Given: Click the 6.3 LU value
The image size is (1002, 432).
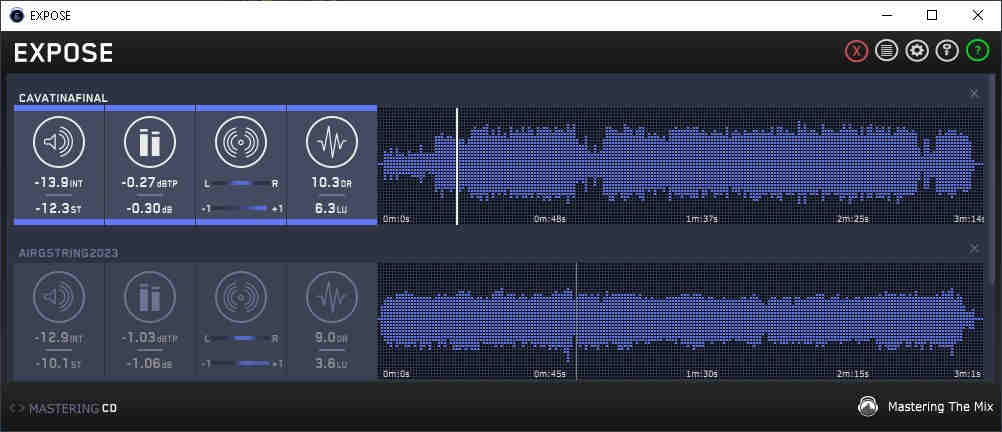Looking at the screenshot, I should (332, 208).
